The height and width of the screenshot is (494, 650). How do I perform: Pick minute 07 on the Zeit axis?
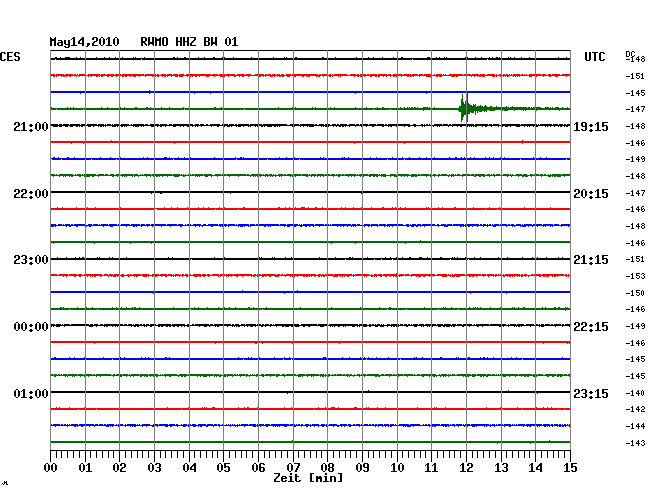293,467
